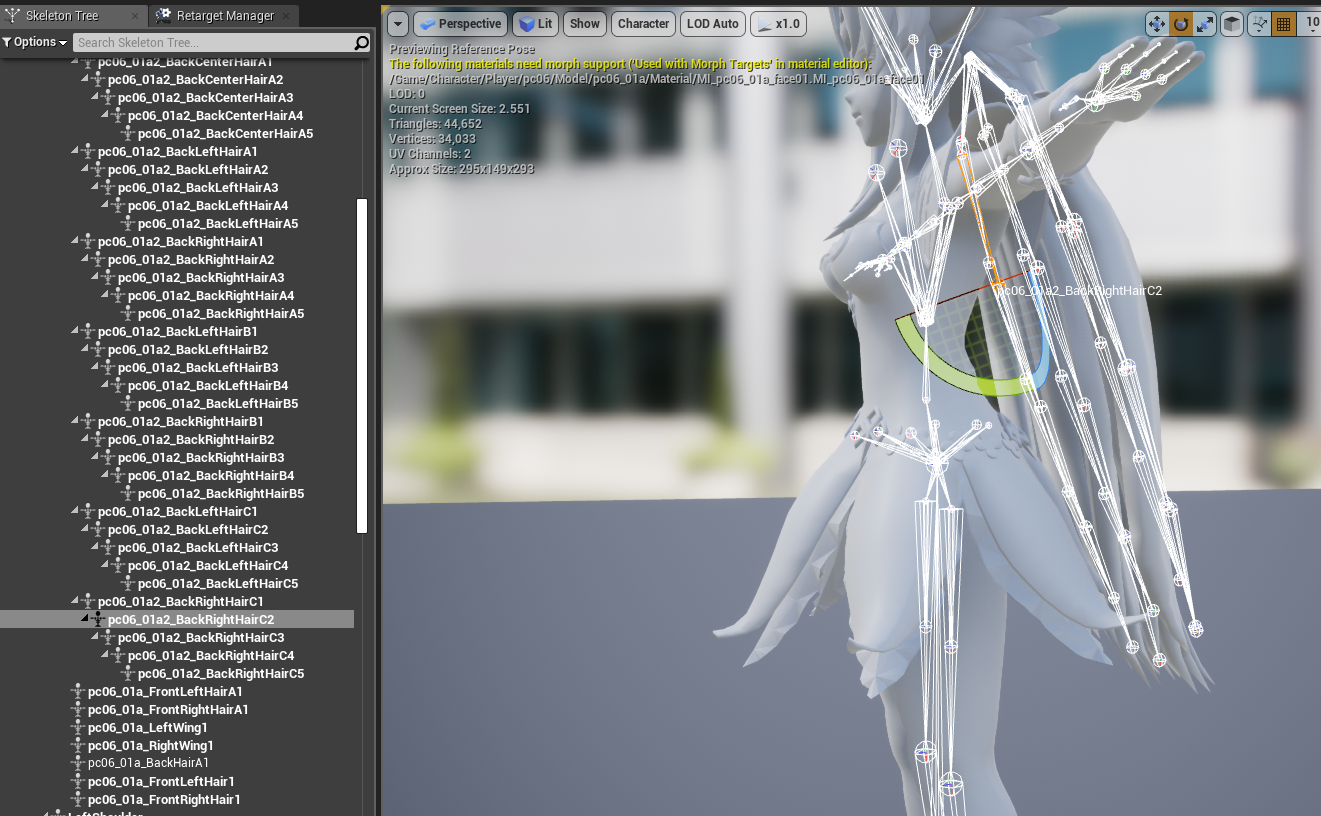Open the LOD Auto menu
1321x816 pixels.
[x=713, y=24]
